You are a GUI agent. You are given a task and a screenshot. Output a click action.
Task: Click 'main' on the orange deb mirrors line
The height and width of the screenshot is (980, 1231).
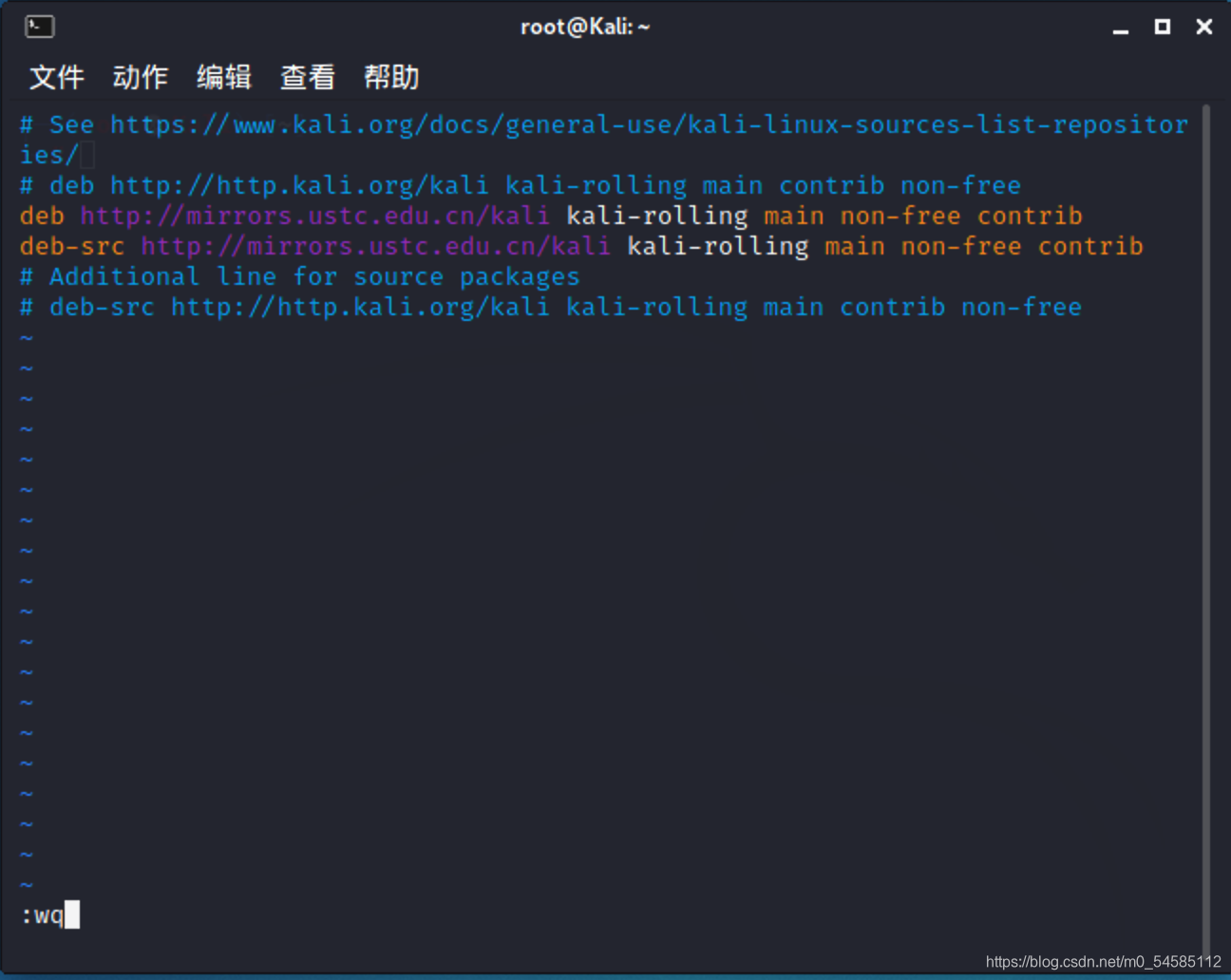(794, 216)
